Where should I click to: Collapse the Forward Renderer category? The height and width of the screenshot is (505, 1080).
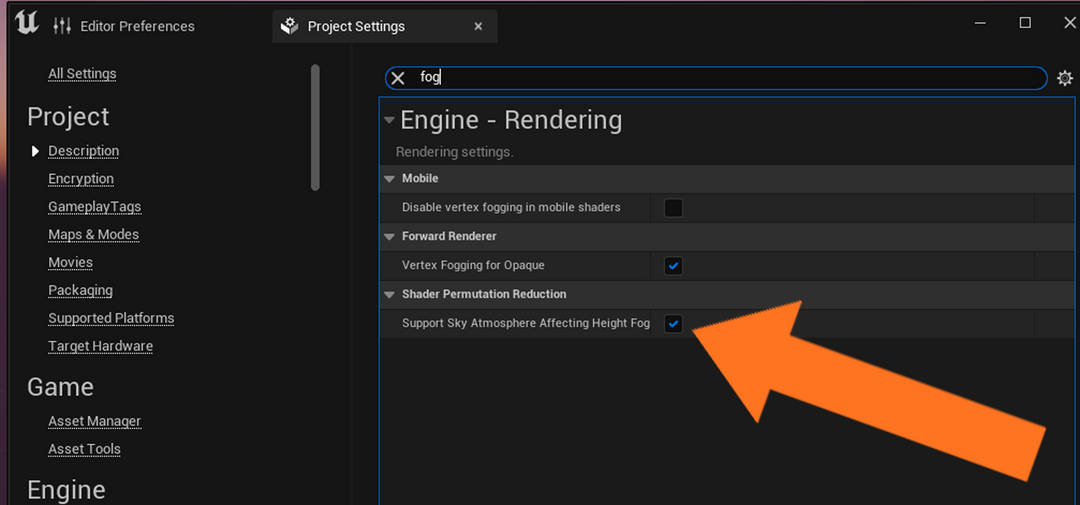pyautogui.click(x=389, y=237)
